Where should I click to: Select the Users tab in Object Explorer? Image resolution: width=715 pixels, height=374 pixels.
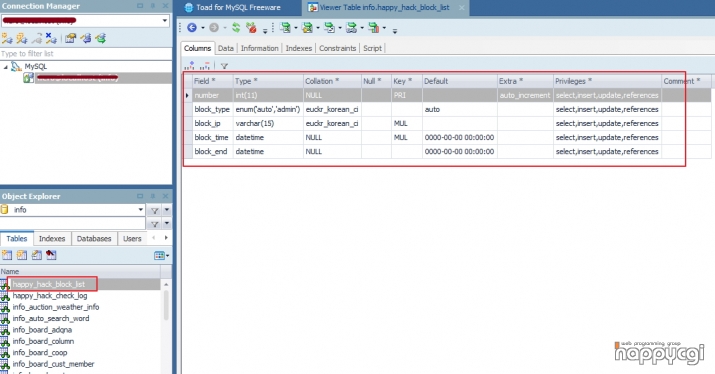pyautogui.click(x=132, y=239)
